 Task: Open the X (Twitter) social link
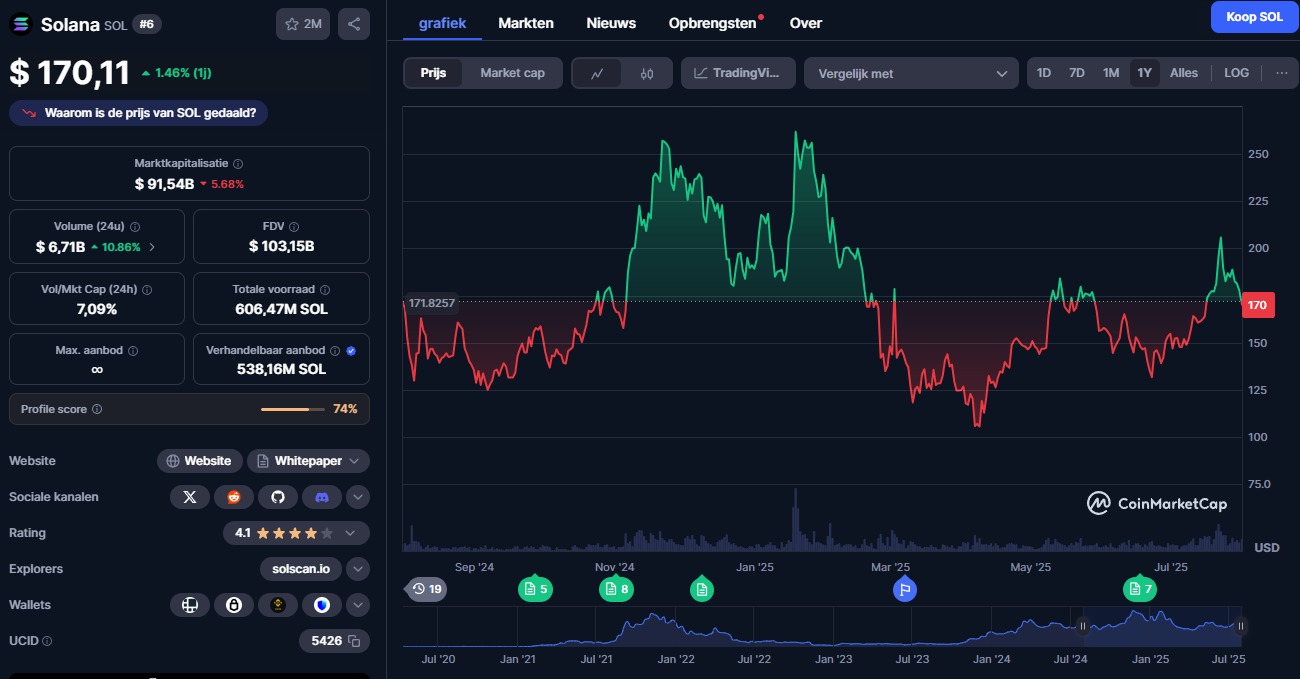(190, 497)
